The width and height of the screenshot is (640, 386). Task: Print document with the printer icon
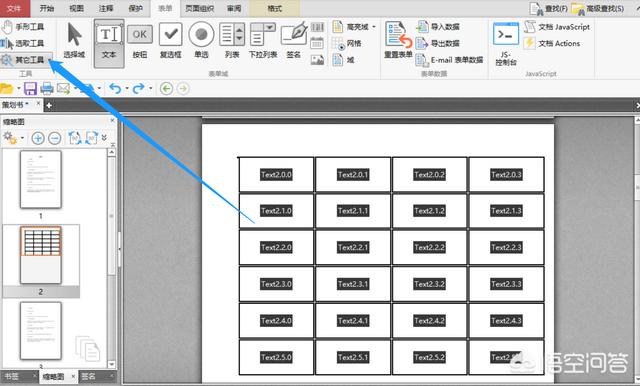(47, 88)
